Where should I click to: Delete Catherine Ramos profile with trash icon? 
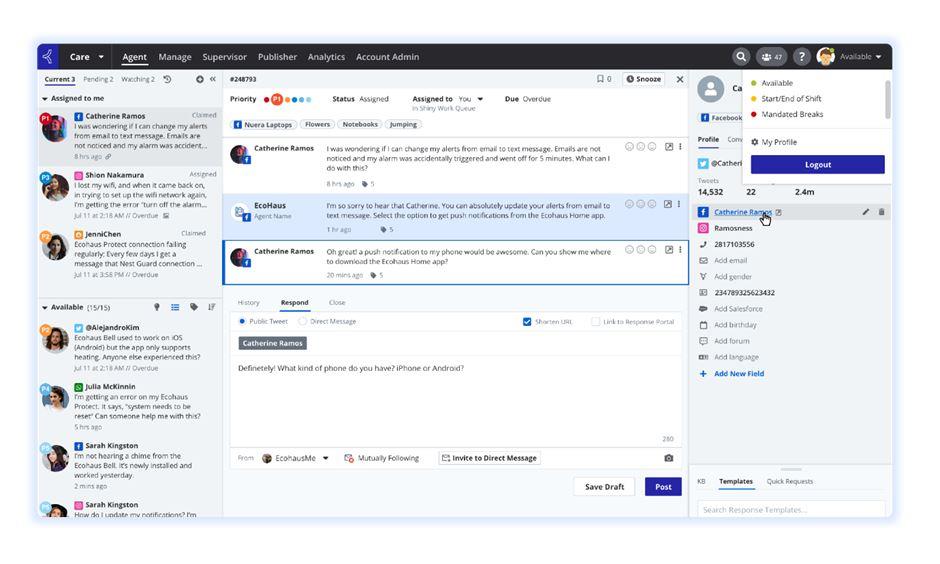[881, 212]
